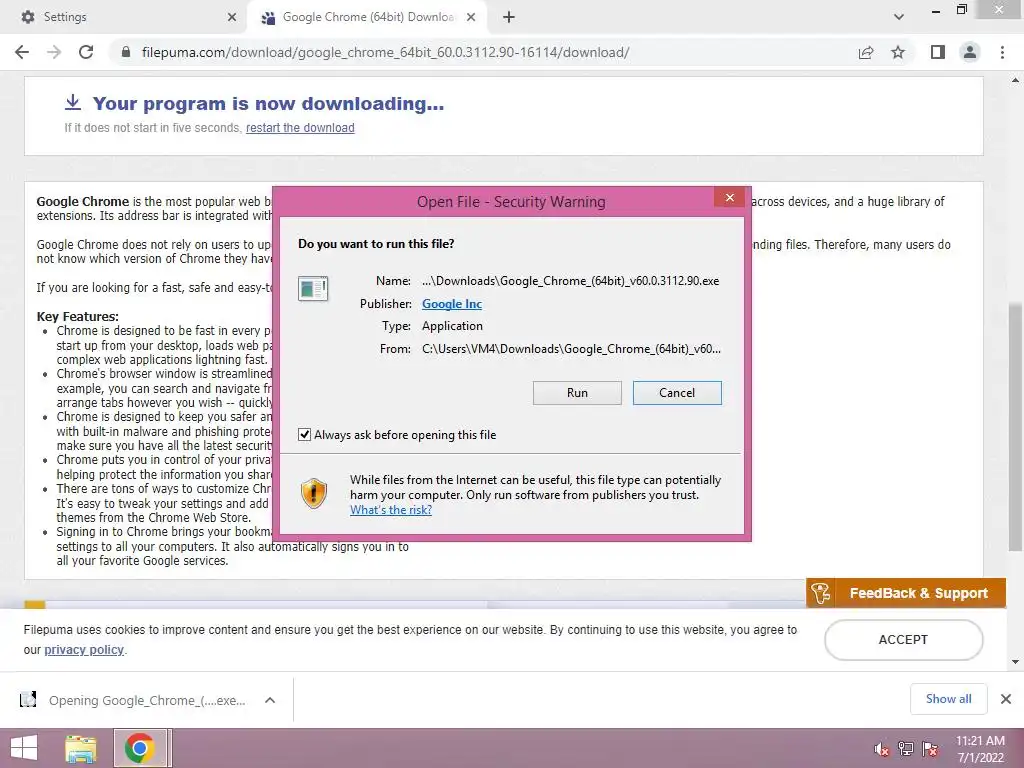
Task: Click the download arrow icon beside heading
Action: coord(72,103)
